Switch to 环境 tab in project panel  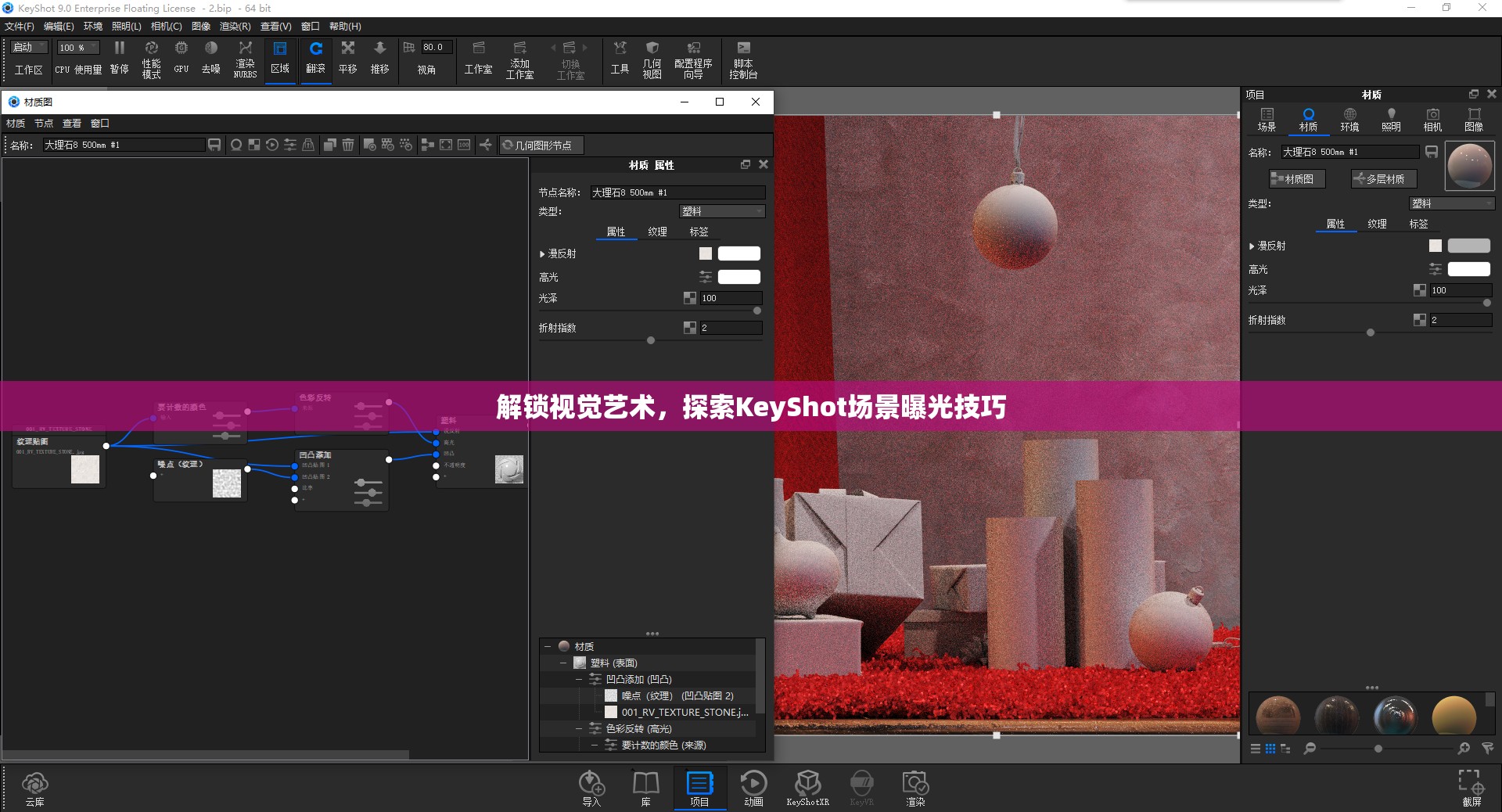[1349, 120]
